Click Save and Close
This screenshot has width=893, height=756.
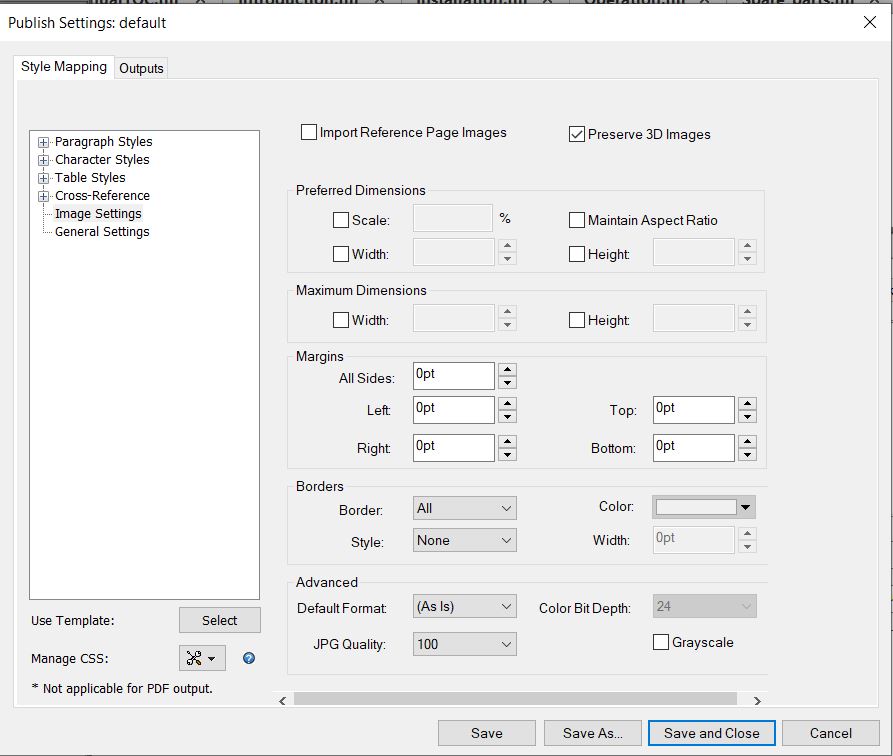pos(711,733)
